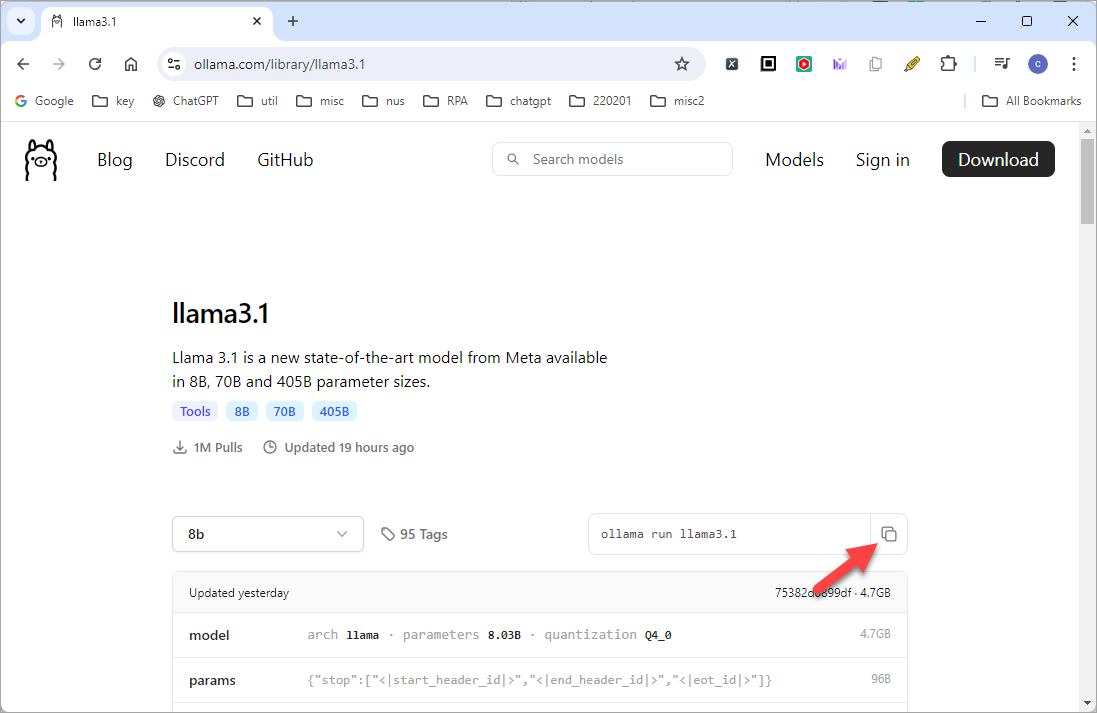Go to the GitHub link
Image resolution: width=1097 pixels, height=713 pixels.
tap(285, 160)
